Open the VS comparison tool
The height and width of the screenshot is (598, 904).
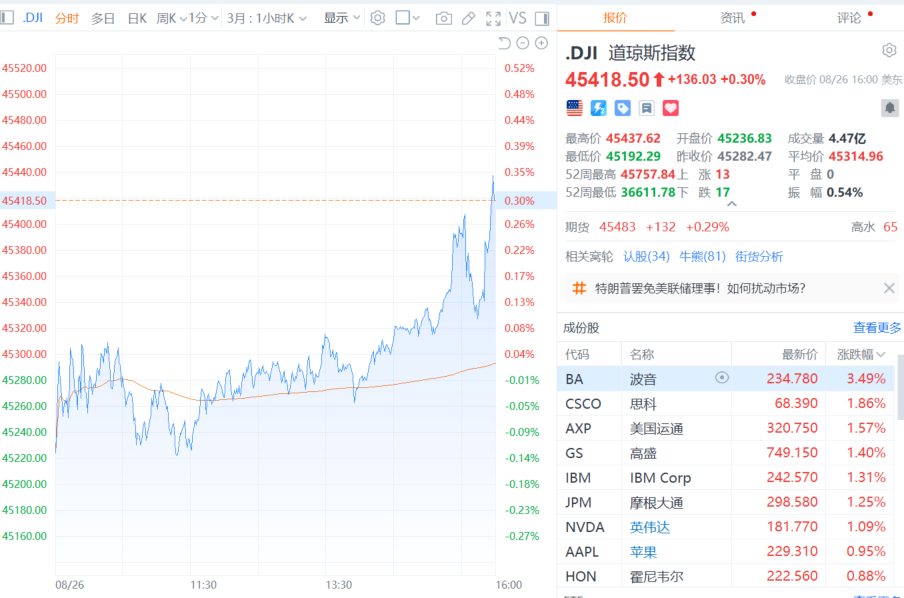point(517,18)
